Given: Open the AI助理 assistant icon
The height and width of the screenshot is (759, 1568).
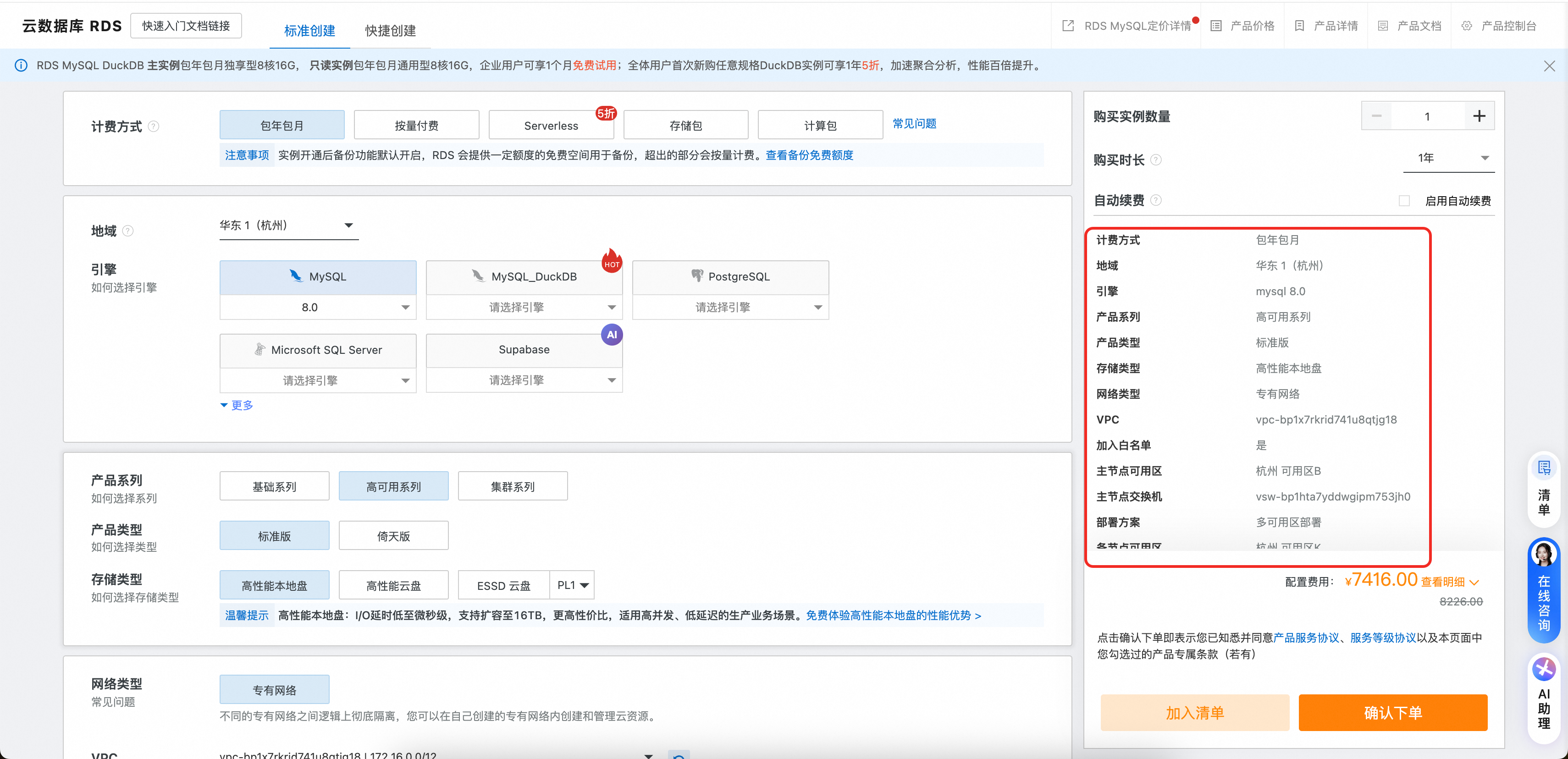Looking at the screenshot, I should coord(1544,670).
